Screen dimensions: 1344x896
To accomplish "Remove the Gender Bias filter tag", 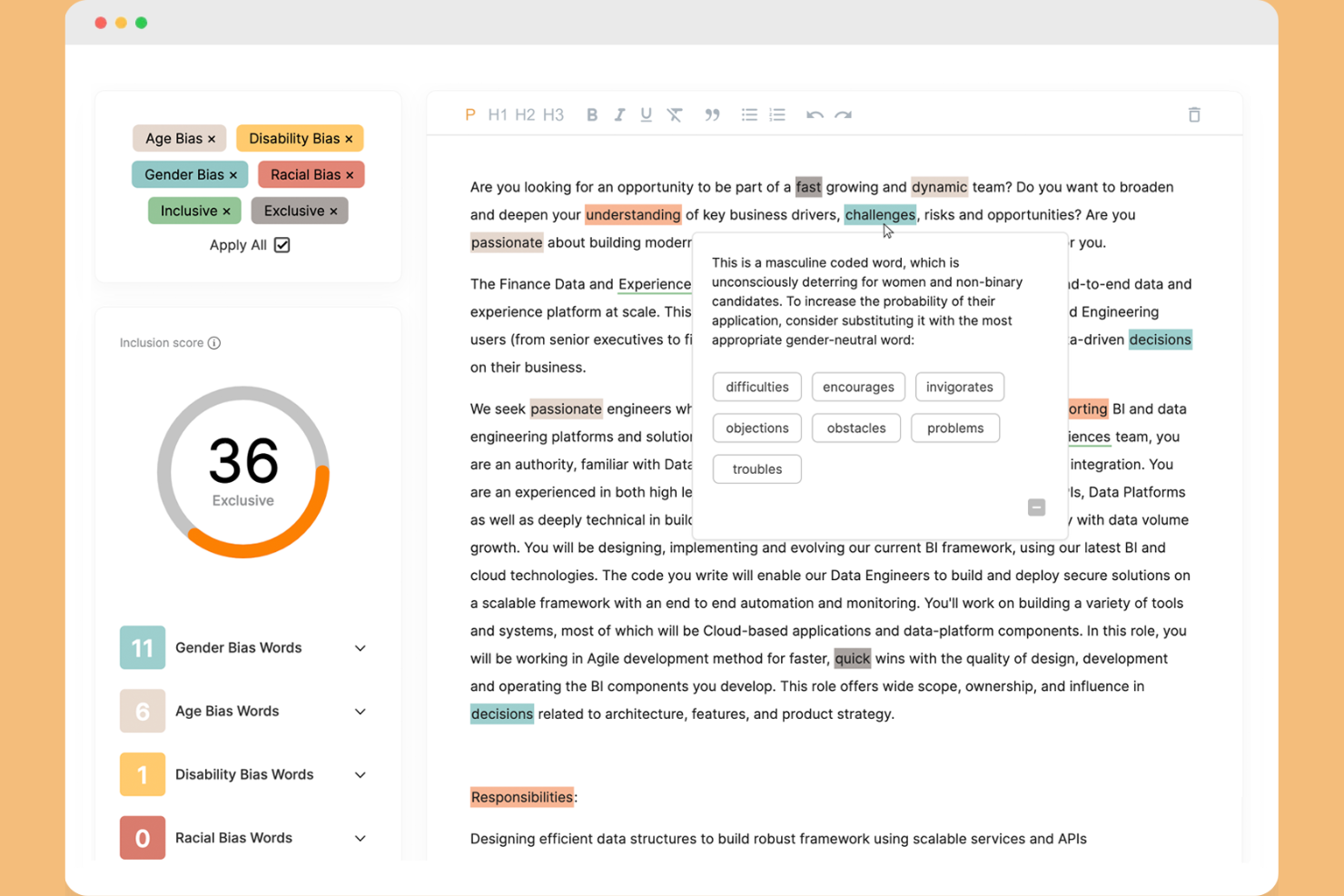I will click(233, 175).
